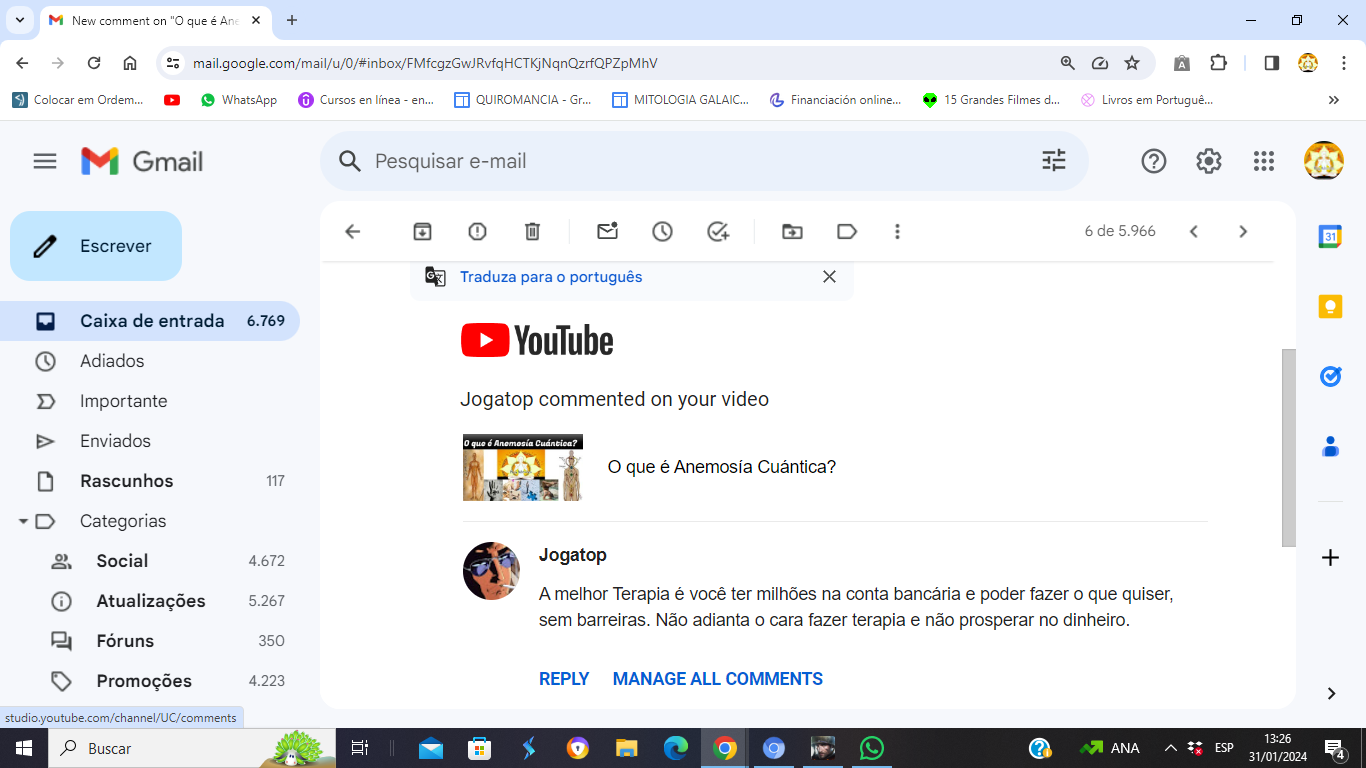Open the Google account avatar in Gmail
The width and height of the screenshot is (1366, 768).
click(1324, 161)
